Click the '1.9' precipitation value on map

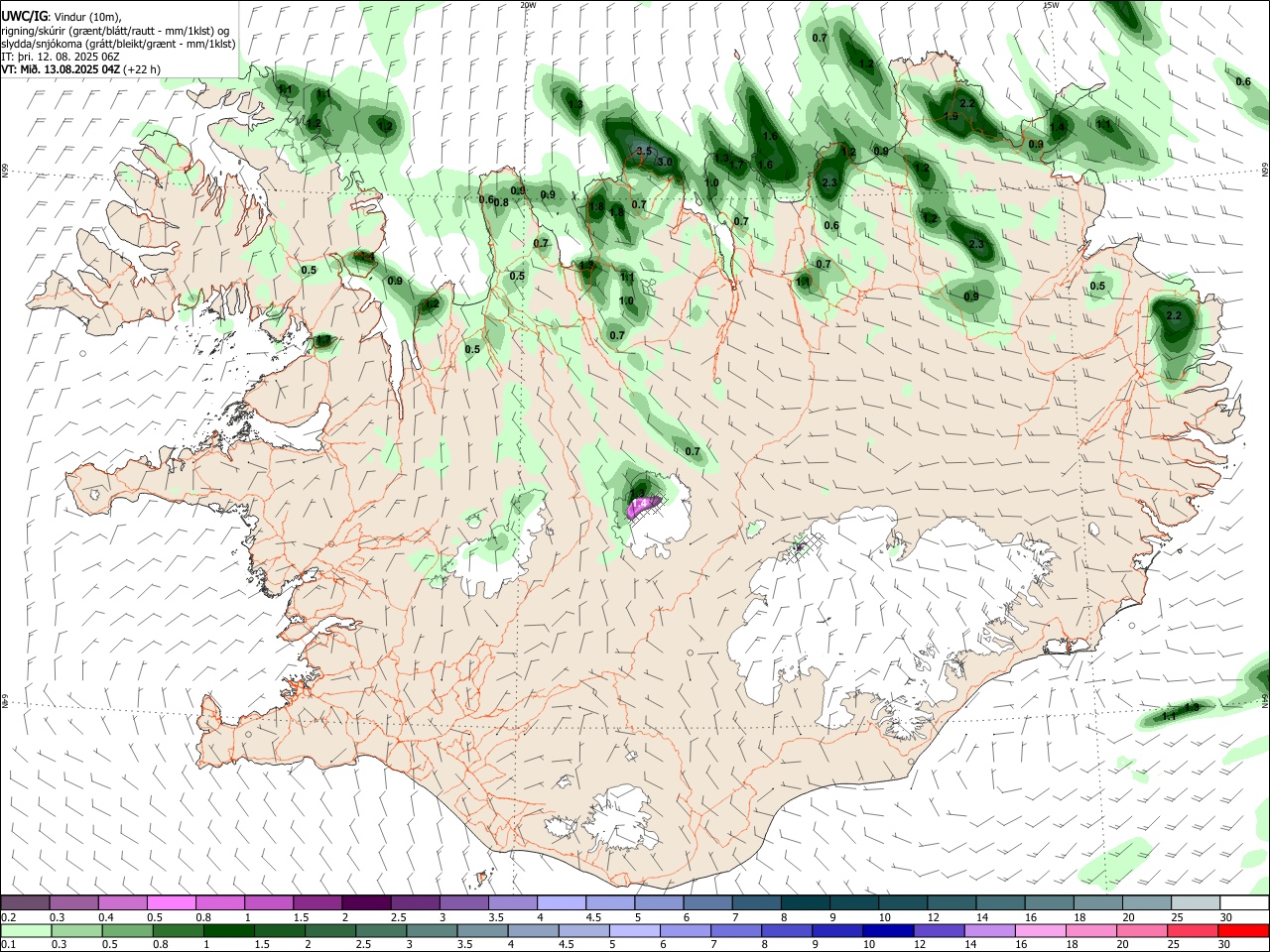coord(952,116)
